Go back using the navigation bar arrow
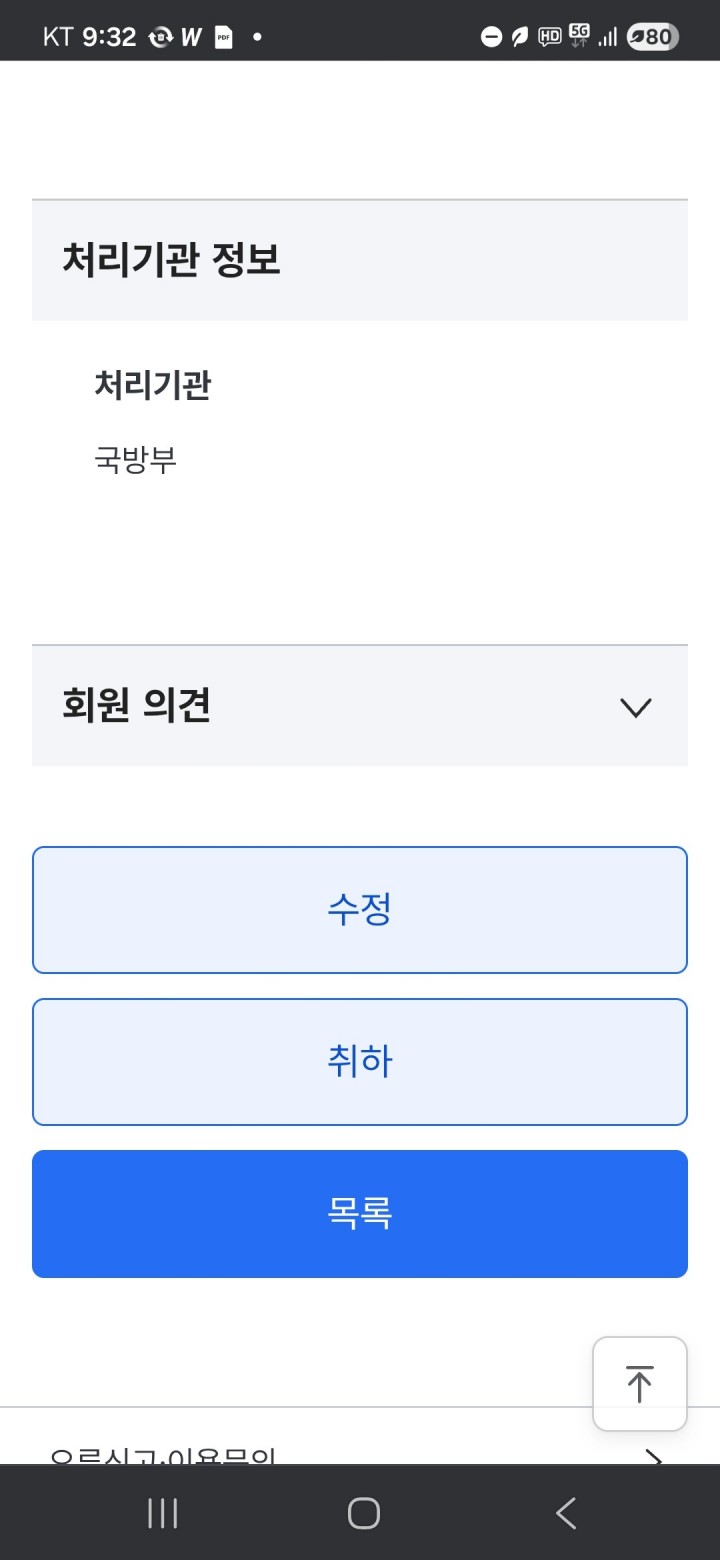This screenshot has height=1560, width=720. (566, 1513)
